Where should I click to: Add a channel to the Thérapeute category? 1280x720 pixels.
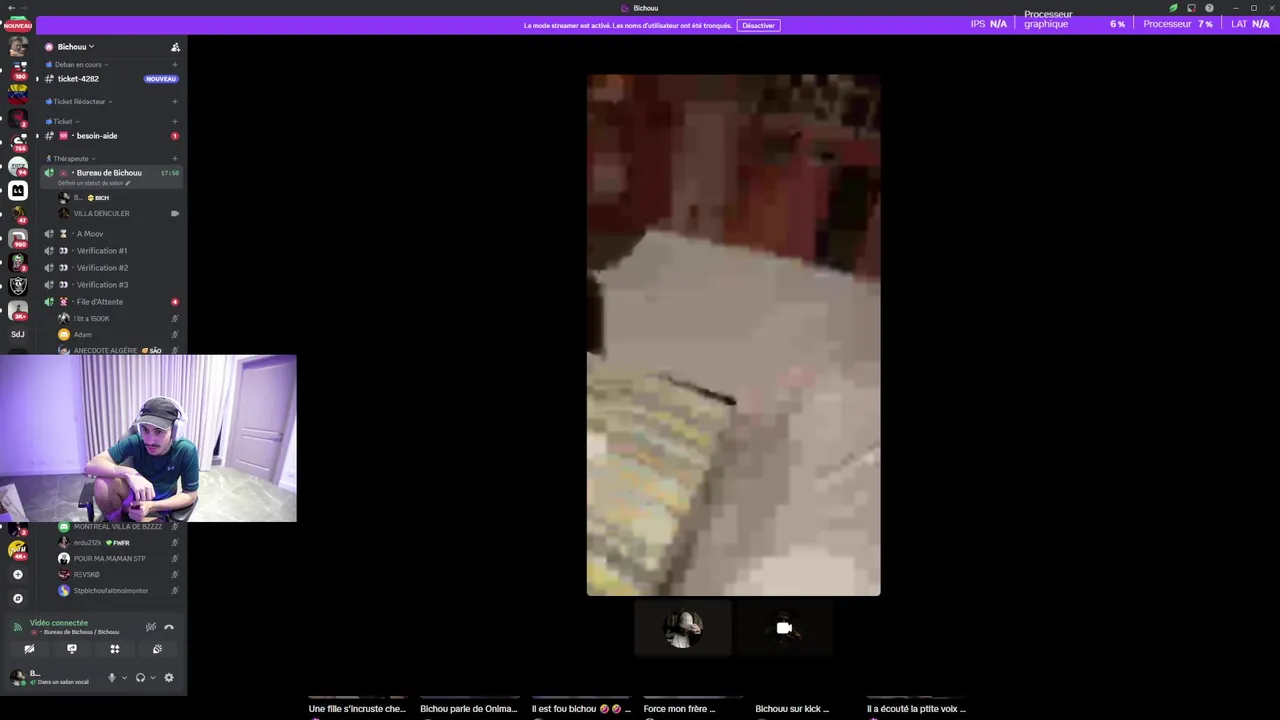coord(175,158)
